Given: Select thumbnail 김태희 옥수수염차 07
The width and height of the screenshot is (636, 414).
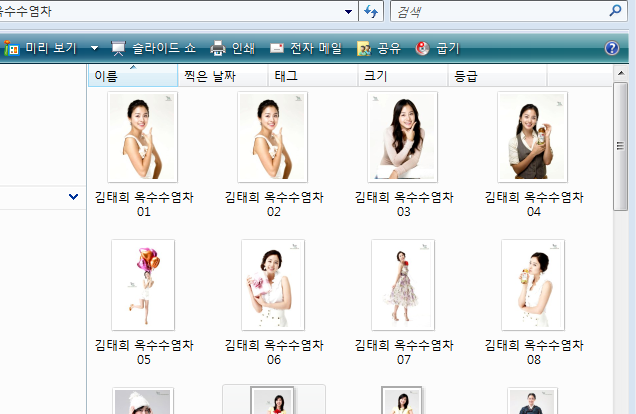Looking at the screenshot, I should click(x=403, y=285).
